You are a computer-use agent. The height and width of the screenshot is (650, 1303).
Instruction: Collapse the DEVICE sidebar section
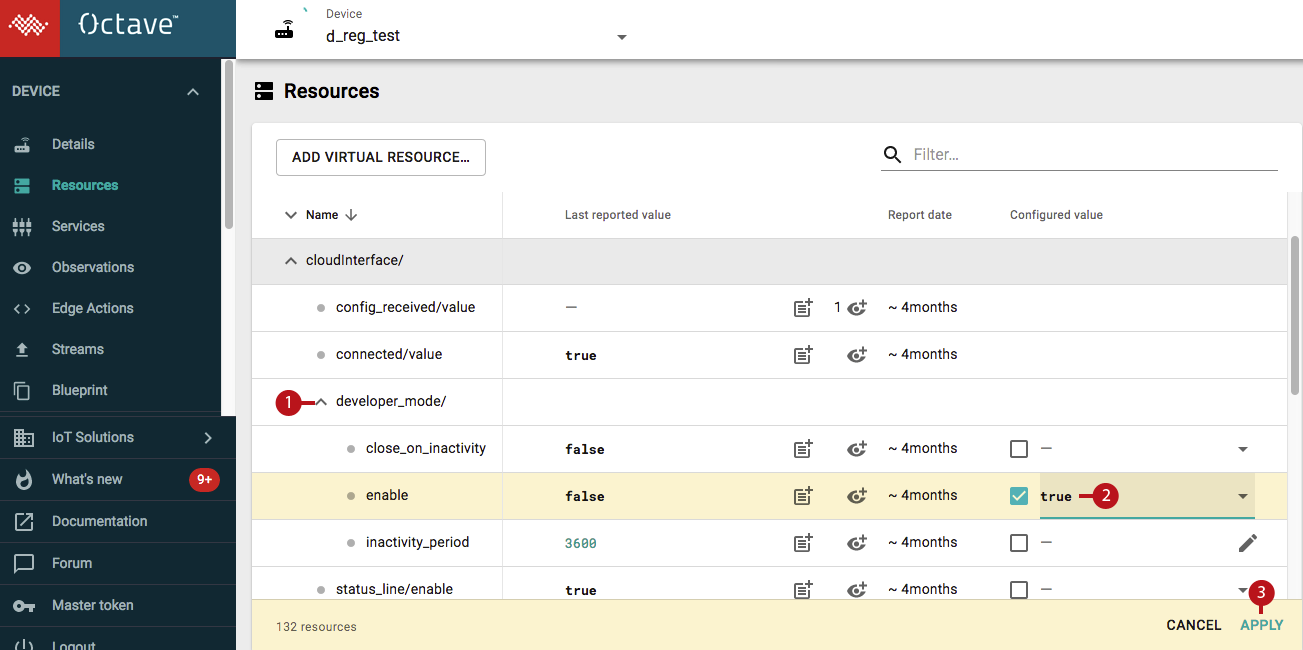click(193, 92)
